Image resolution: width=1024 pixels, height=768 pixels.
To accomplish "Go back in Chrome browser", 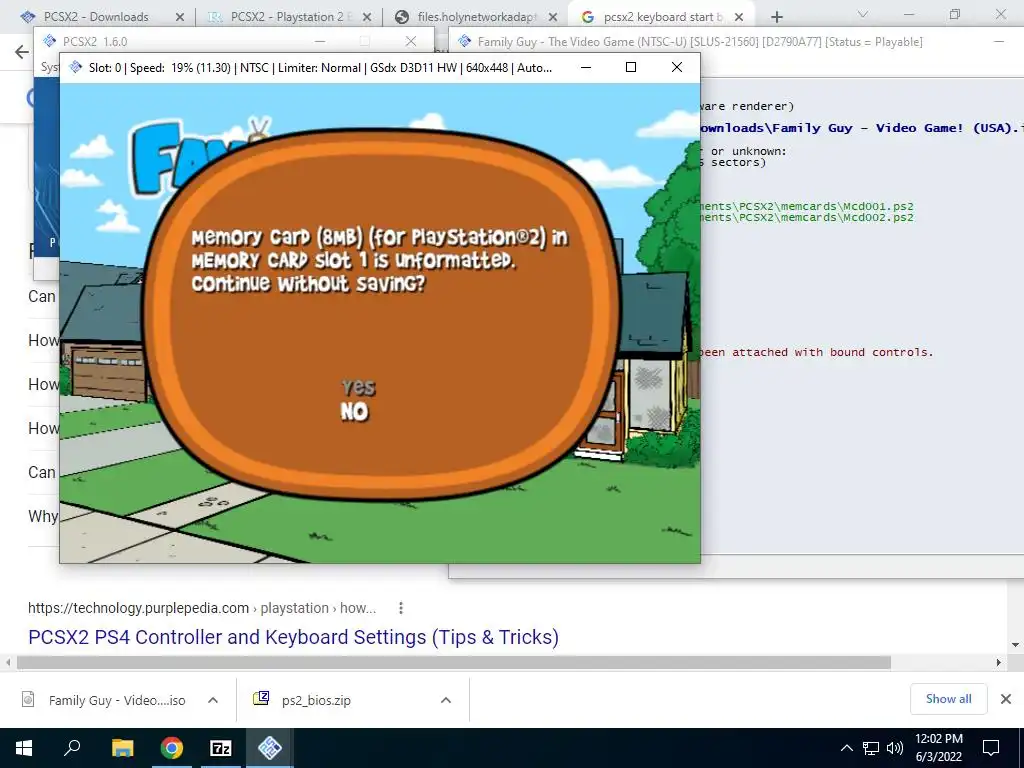I will click(x=22, y=52).
